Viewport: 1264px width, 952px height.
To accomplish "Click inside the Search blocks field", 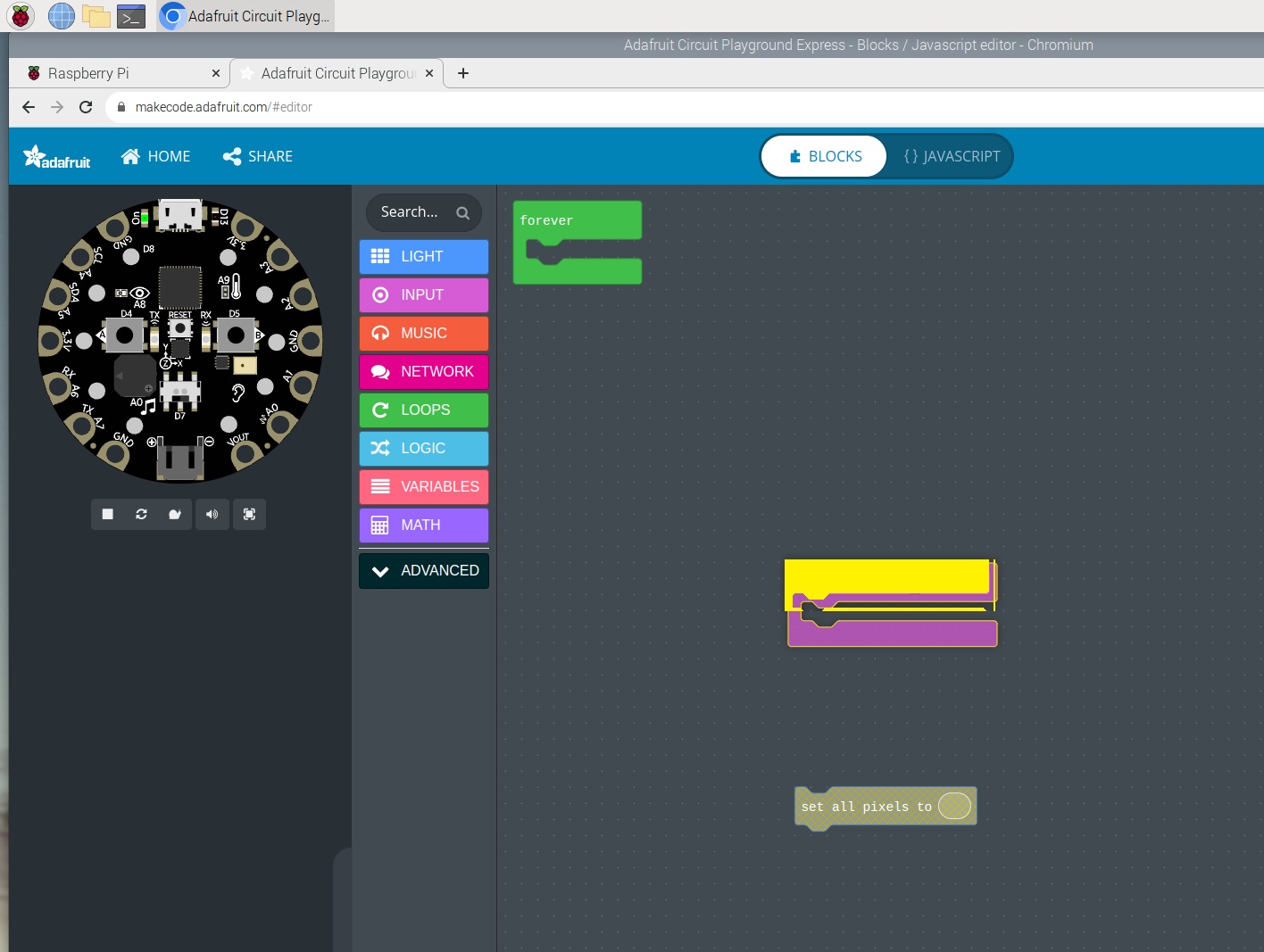I will tap(412, 212).
